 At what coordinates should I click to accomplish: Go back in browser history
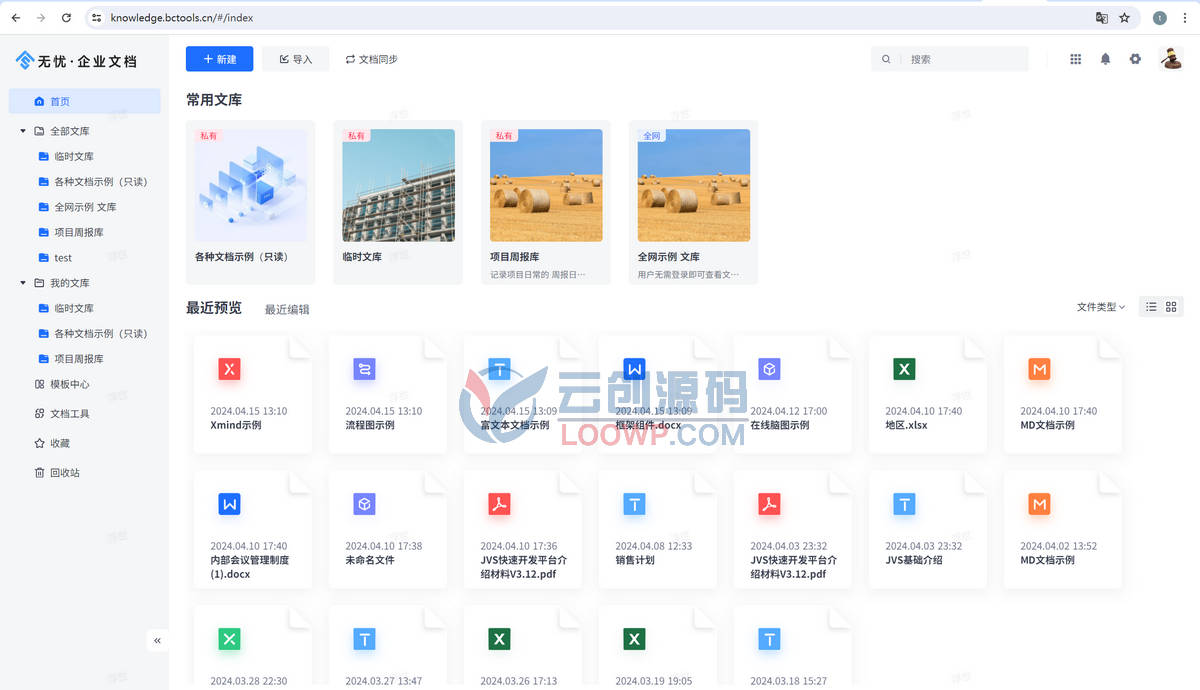[16, 18]
